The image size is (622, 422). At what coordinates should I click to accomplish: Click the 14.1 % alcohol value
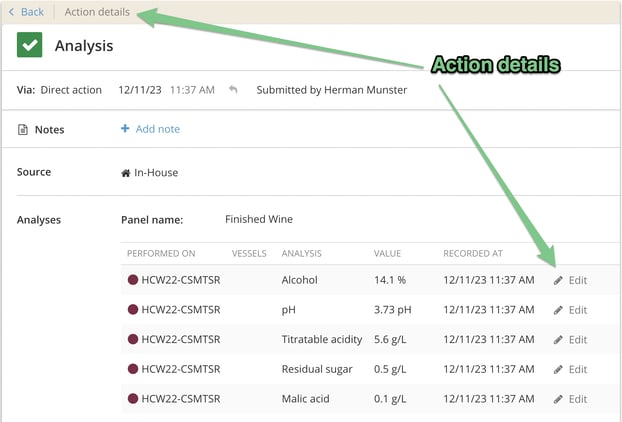tap(390, 280)
